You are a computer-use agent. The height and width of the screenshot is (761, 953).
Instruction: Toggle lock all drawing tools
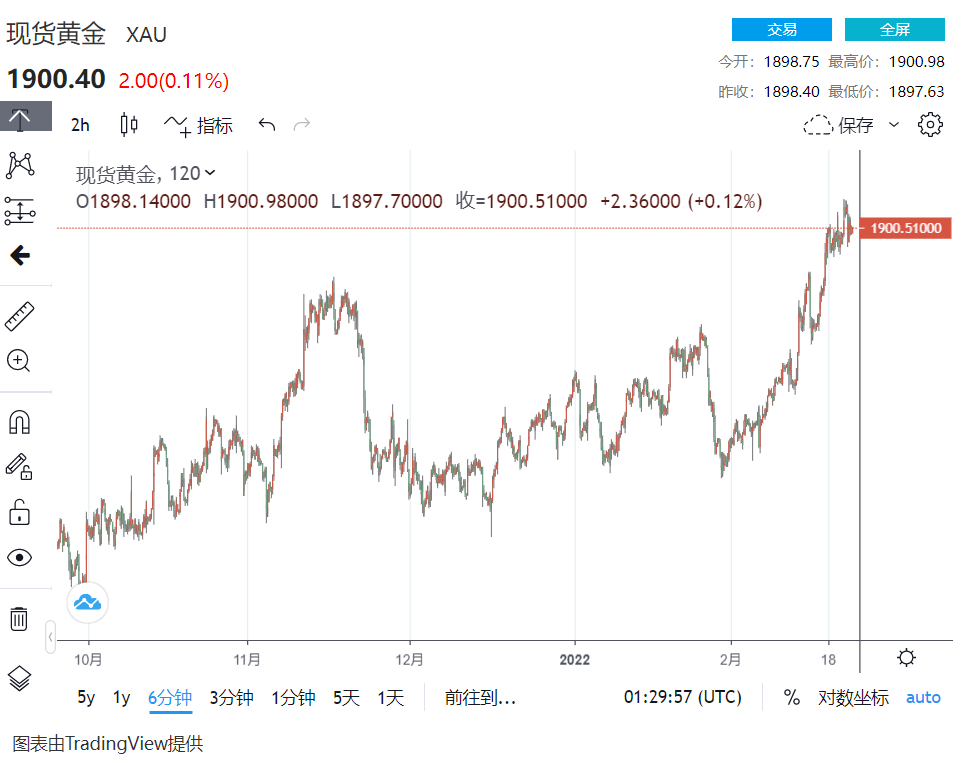tap(19, 514)
